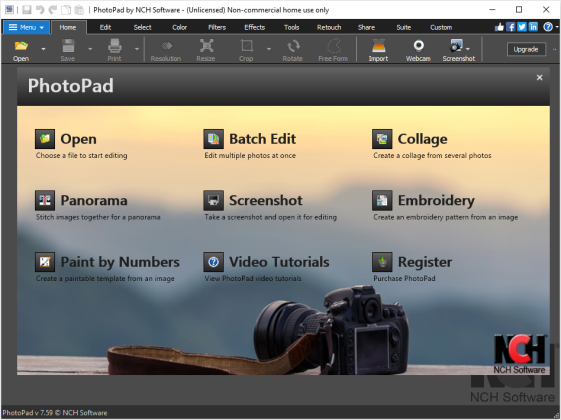Switch to the Retouch tab
This screenshot has height=420, width=561.
[329, 27]
